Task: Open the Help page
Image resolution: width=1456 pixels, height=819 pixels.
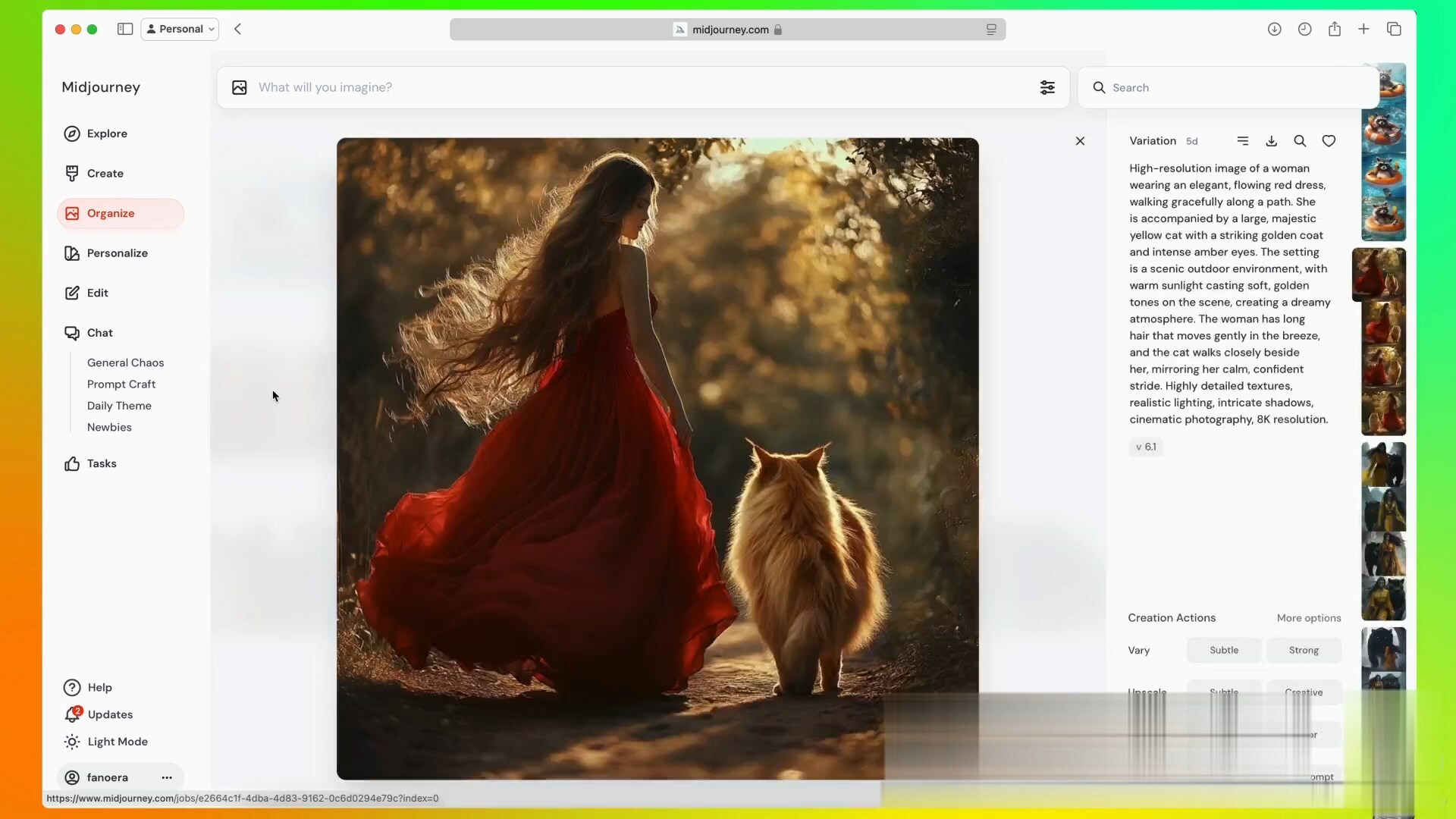Action: click(x=99, y=688)
